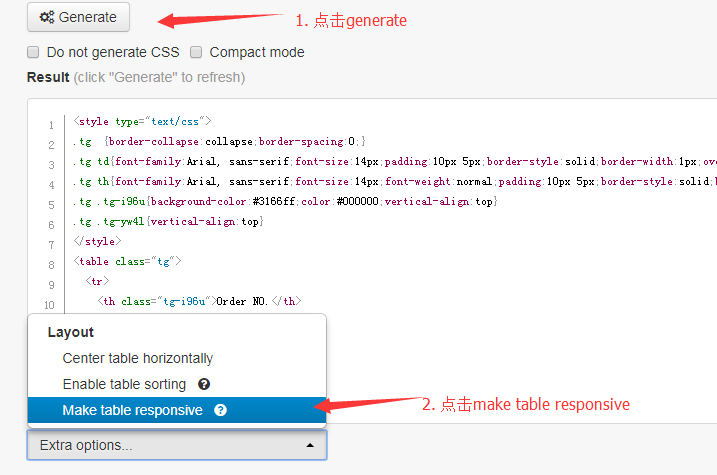This screenshot has width=717, height=475.
Task: Click help icon beside Make table responsive
Action: pyautogui.click(x=220, y=410)
